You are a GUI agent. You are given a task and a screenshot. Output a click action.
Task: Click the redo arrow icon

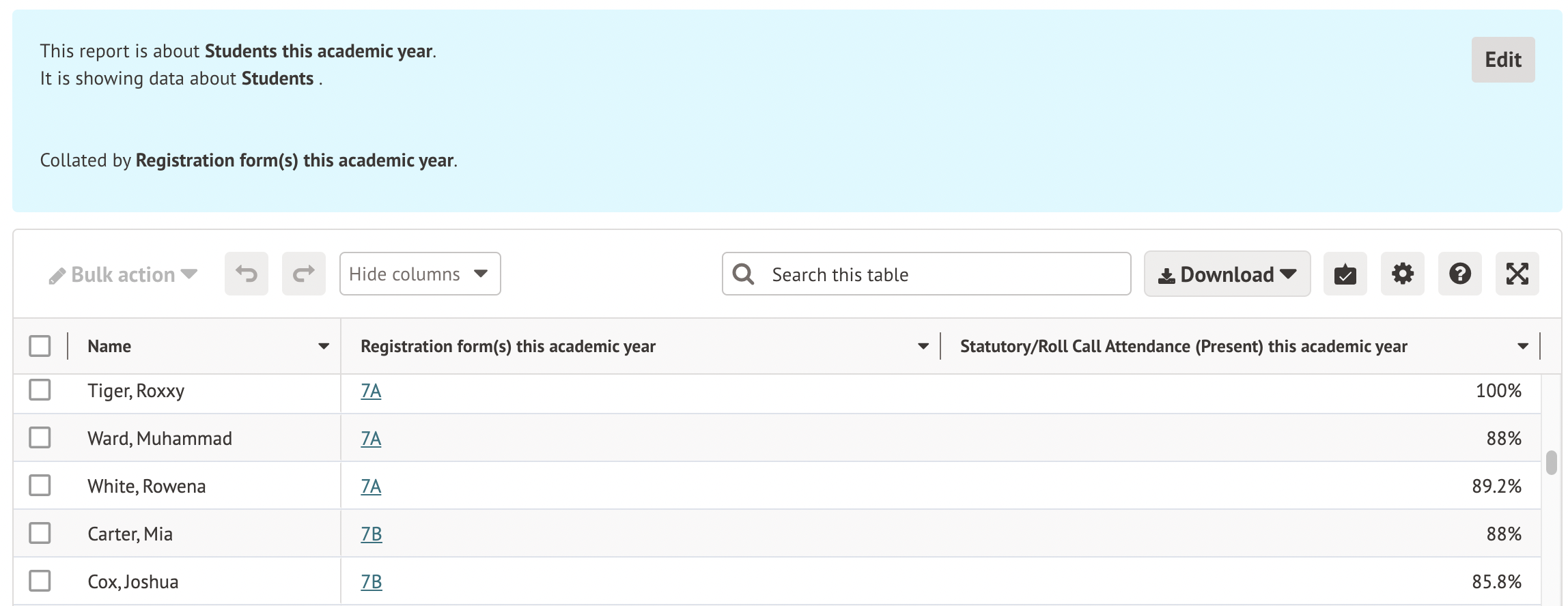(x=303, y=274)
